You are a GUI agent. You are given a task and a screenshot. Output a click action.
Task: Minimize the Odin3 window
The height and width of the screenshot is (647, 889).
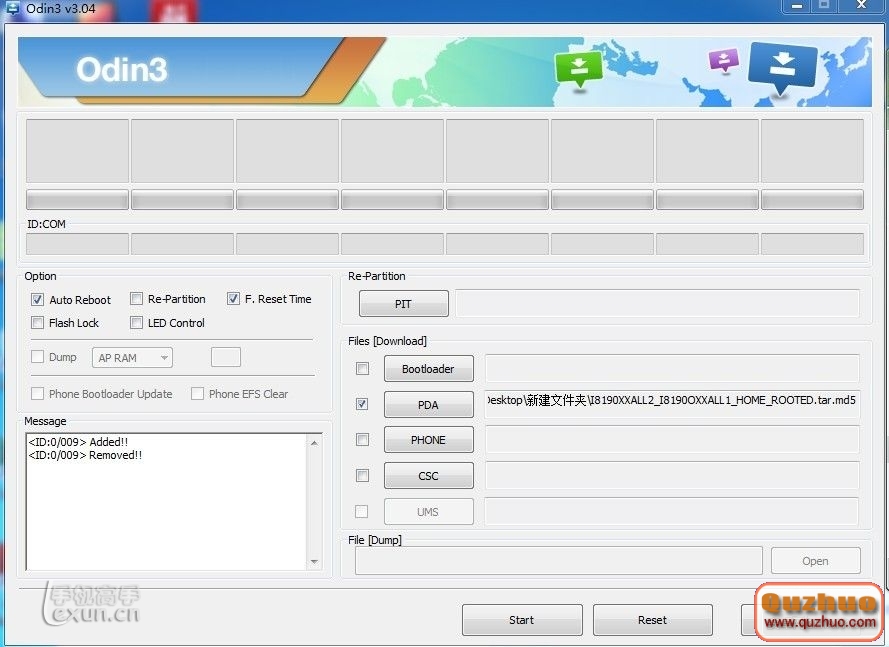click(797, 6)
